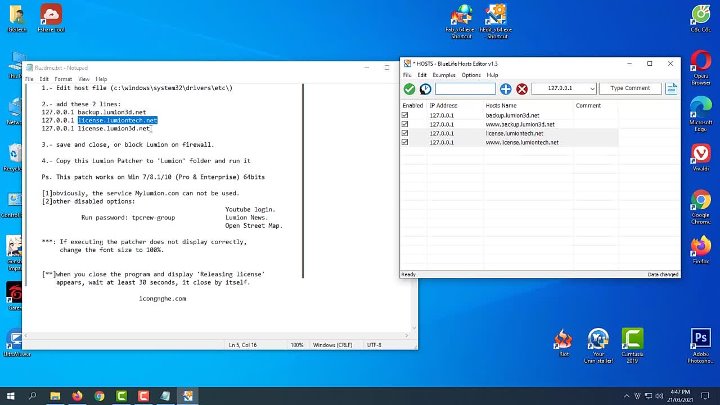Click the Hosts Editor taskbar icon
Image resolution: width=720 pixels, height=405 pixels.
click(x=187, y=396)
